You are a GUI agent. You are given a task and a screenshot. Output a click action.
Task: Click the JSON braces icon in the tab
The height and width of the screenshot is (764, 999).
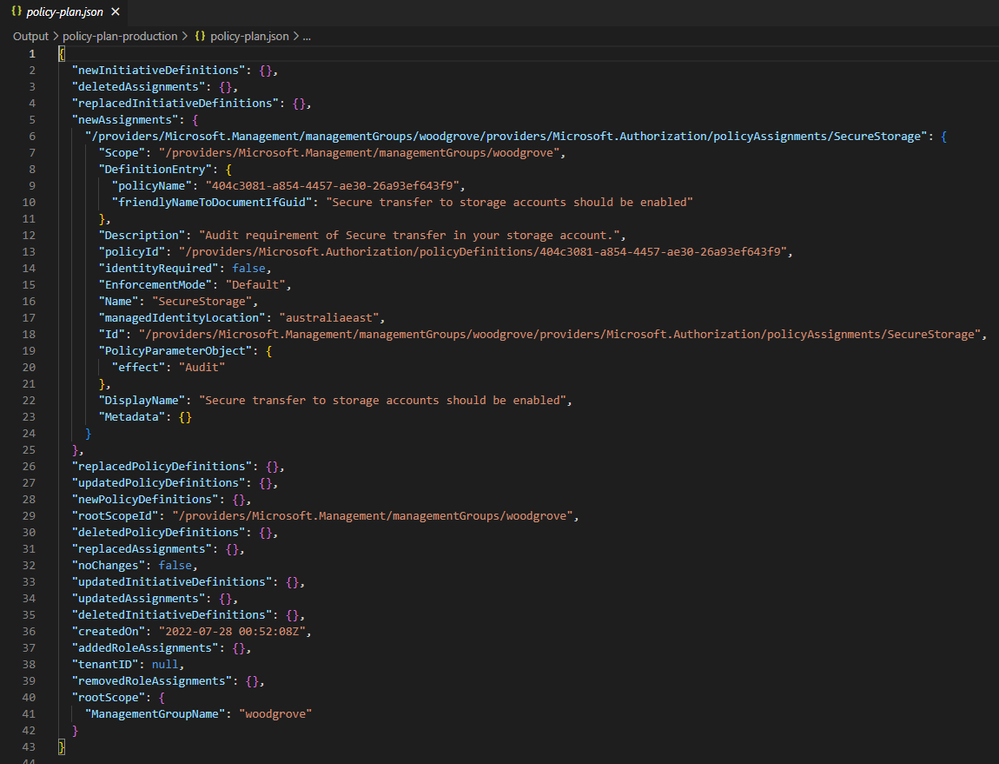point(17,11)
